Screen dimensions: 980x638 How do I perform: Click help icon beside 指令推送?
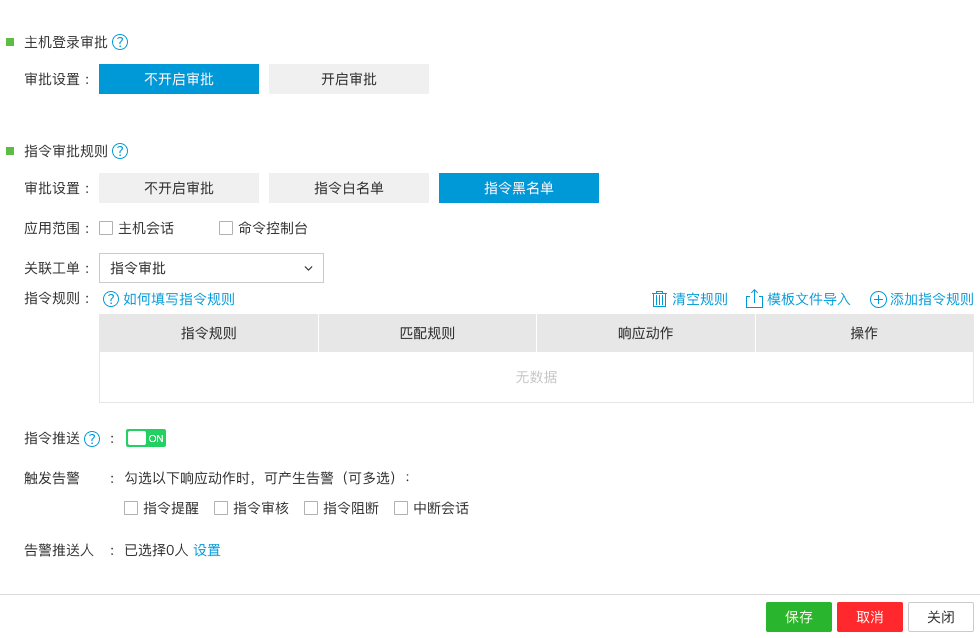[92, 439]
